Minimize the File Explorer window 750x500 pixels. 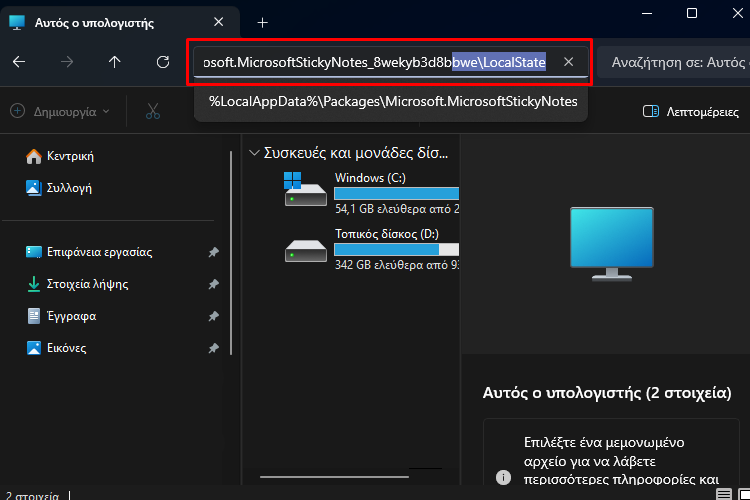click(647, 13)
